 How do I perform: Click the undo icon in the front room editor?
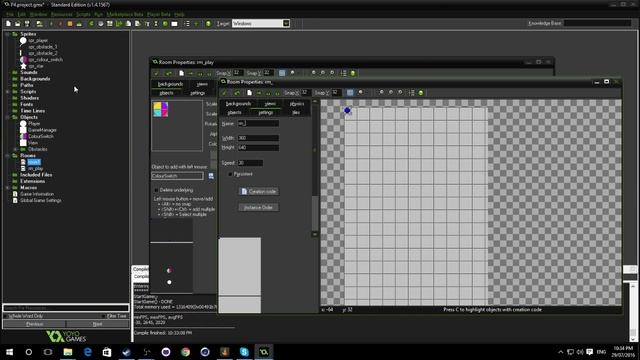[237, 93]
